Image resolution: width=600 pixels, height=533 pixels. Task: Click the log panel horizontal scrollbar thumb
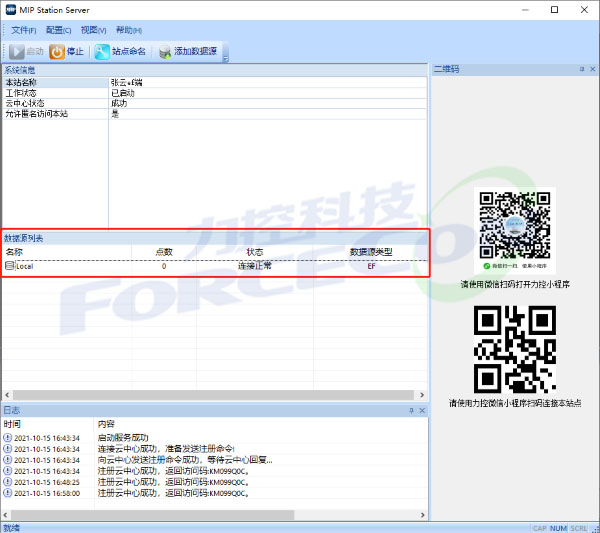(152, 515)
